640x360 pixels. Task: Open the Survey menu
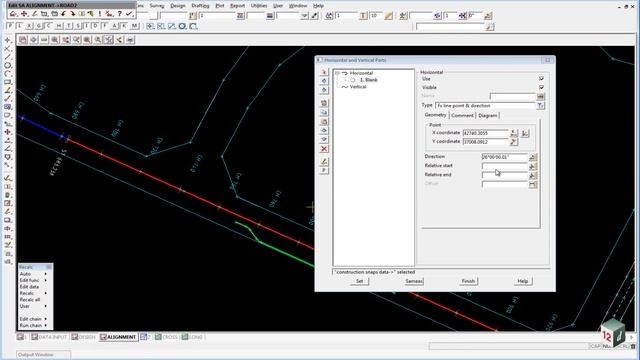(x=157, y=6)
